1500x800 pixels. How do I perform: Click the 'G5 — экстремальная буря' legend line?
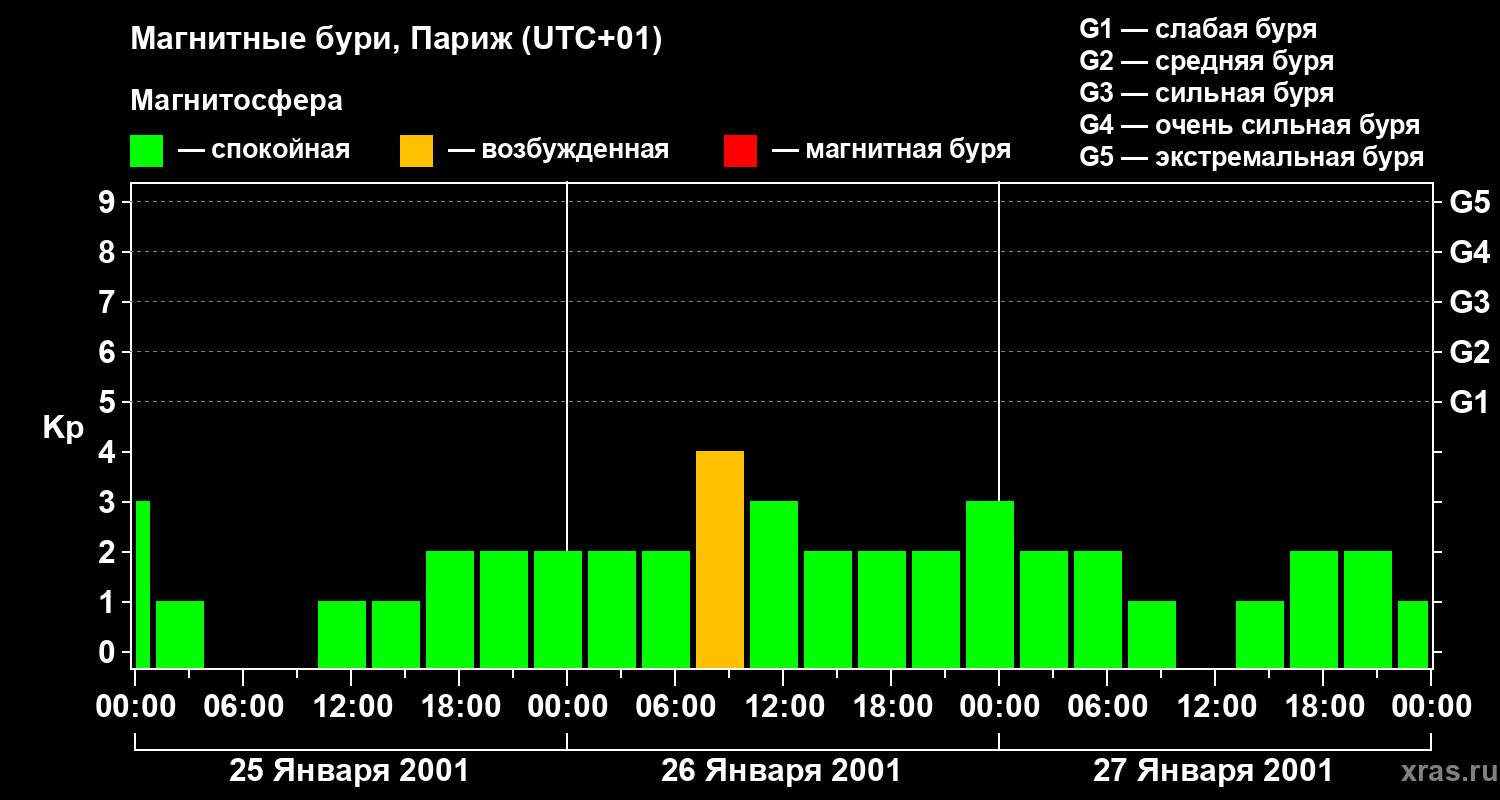tap(1251, 157)
